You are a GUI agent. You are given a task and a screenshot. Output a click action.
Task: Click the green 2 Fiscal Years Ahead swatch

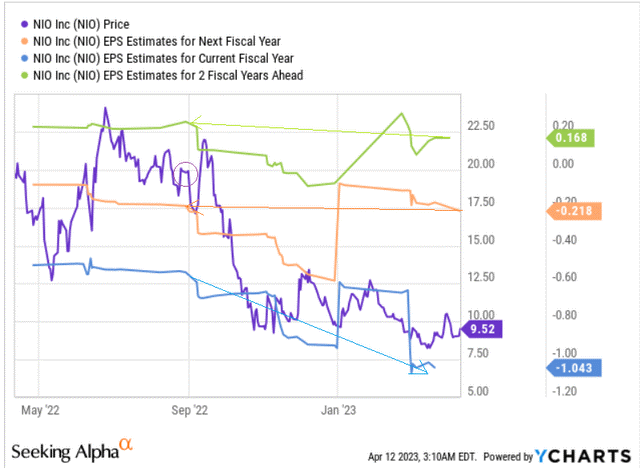tap(22, 74)
